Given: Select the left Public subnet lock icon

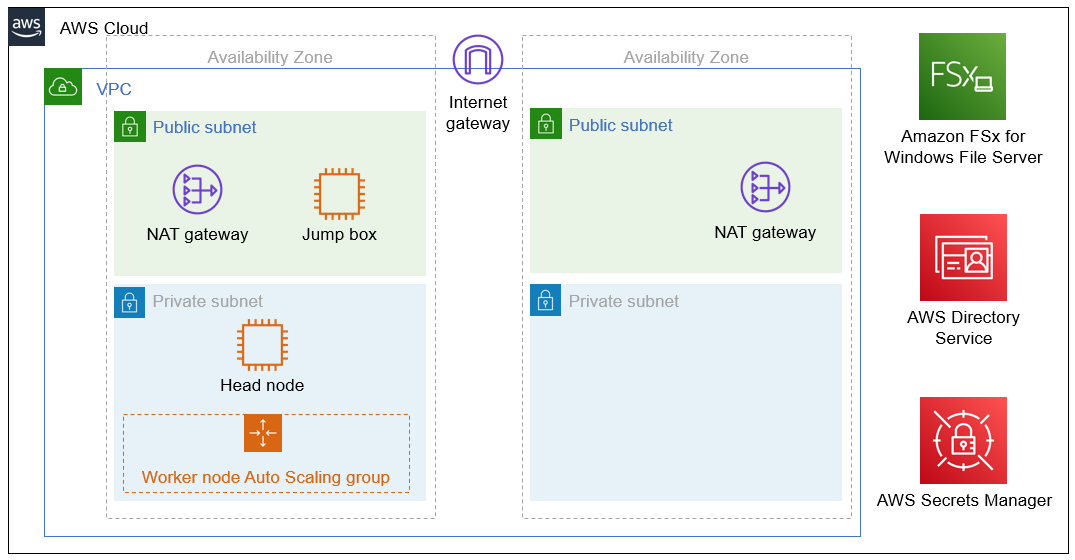Looking at the screenshot, I should pos(130,127).
